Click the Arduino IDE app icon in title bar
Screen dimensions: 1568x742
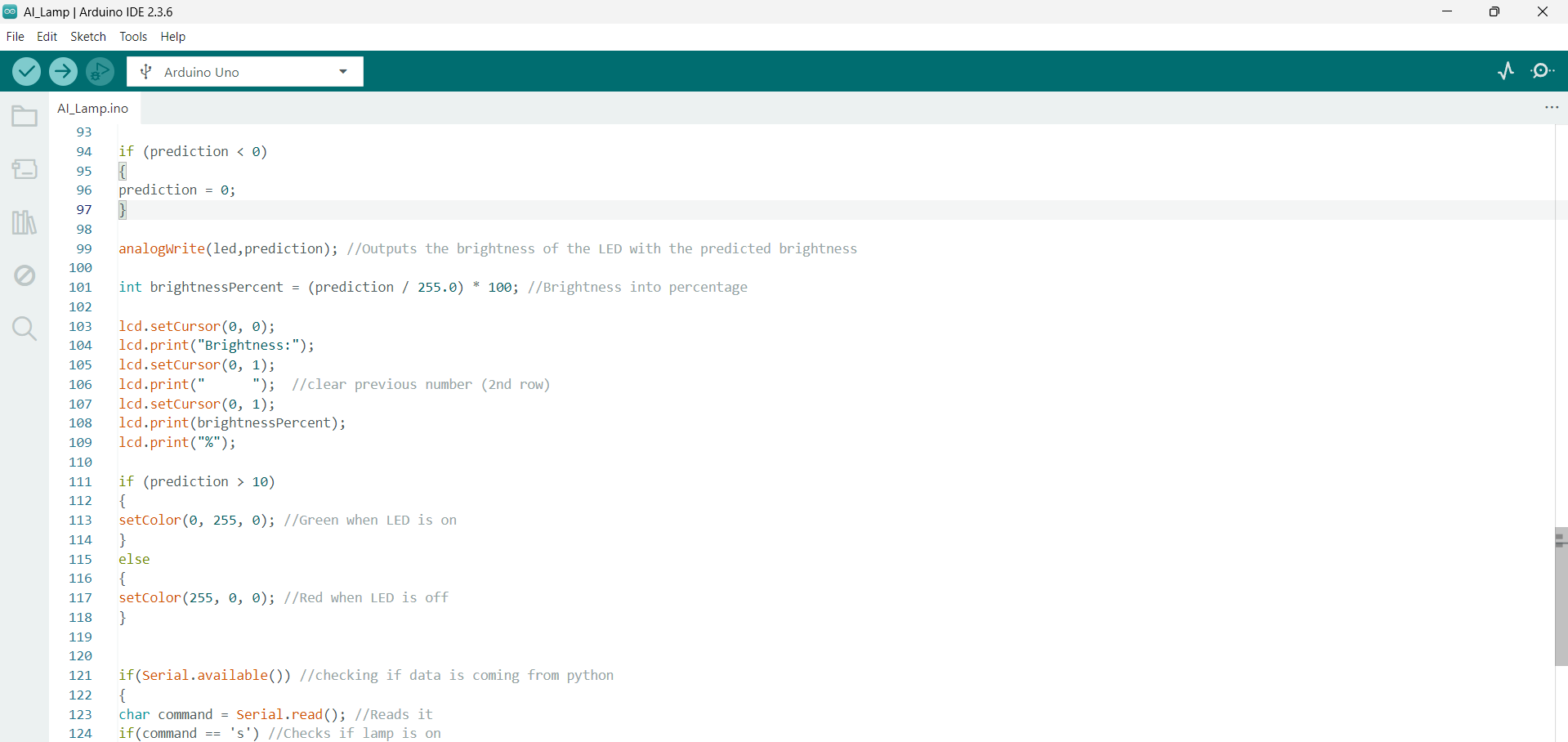(10, 11)
